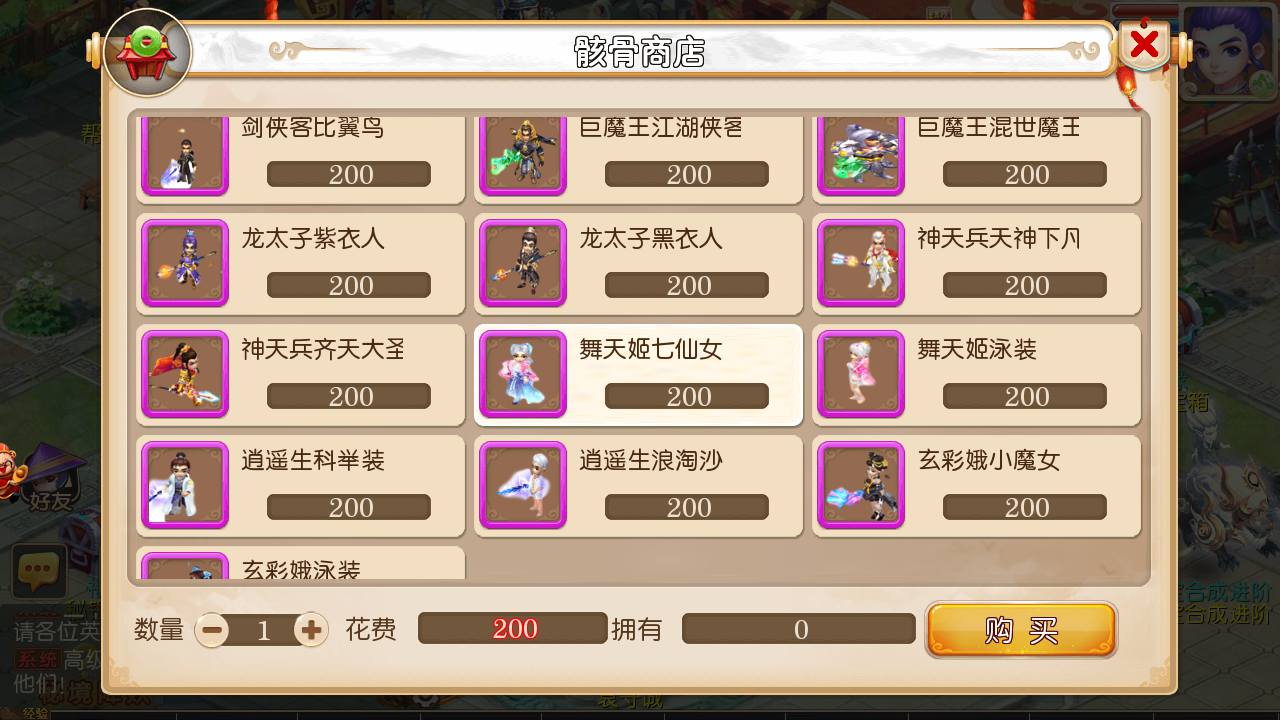Select 玄彩娥小魔女 costume icon

point(861,485)
